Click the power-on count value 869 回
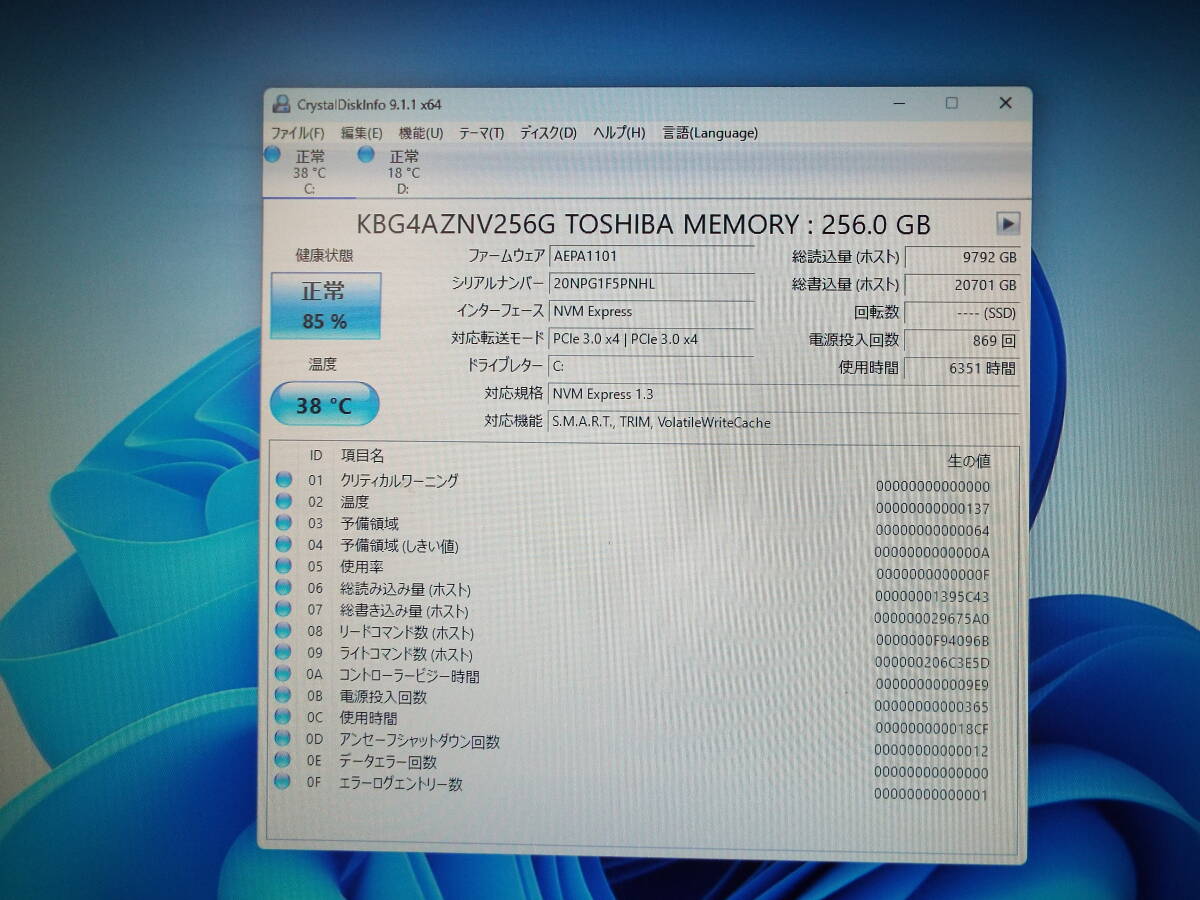Viewport: 1200px width, 900px height. click(x=961, y=341)
